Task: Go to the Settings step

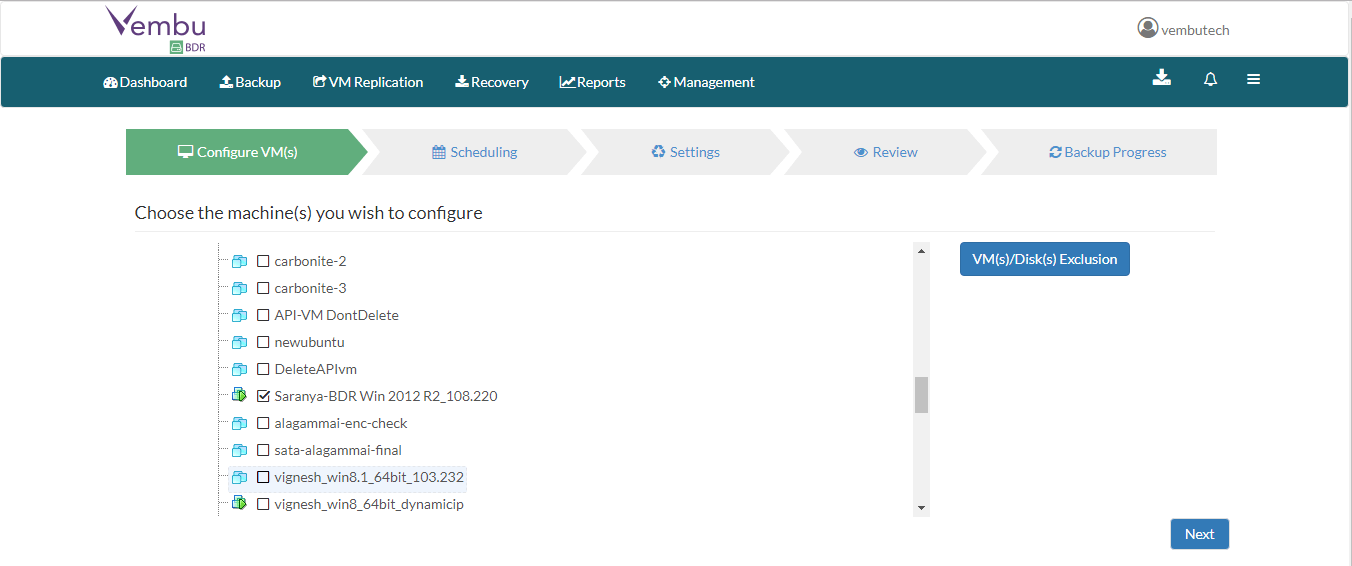Action: pos(685,152)
